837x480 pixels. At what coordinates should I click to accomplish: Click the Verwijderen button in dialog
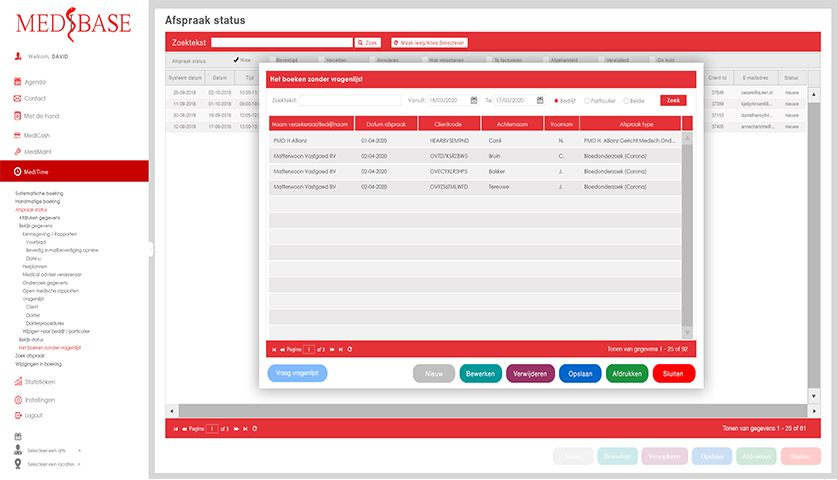tap(530, 374)
